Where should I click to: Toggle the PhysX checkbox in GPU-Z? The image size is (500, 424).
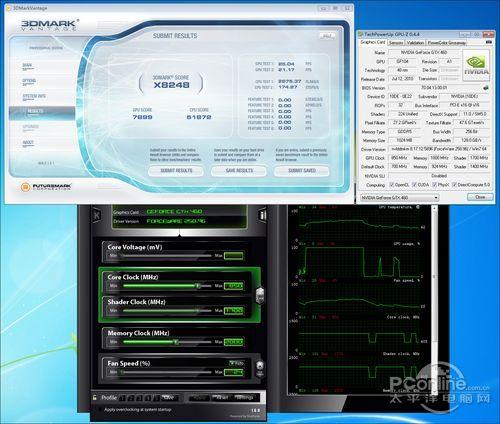click(435, 184)
